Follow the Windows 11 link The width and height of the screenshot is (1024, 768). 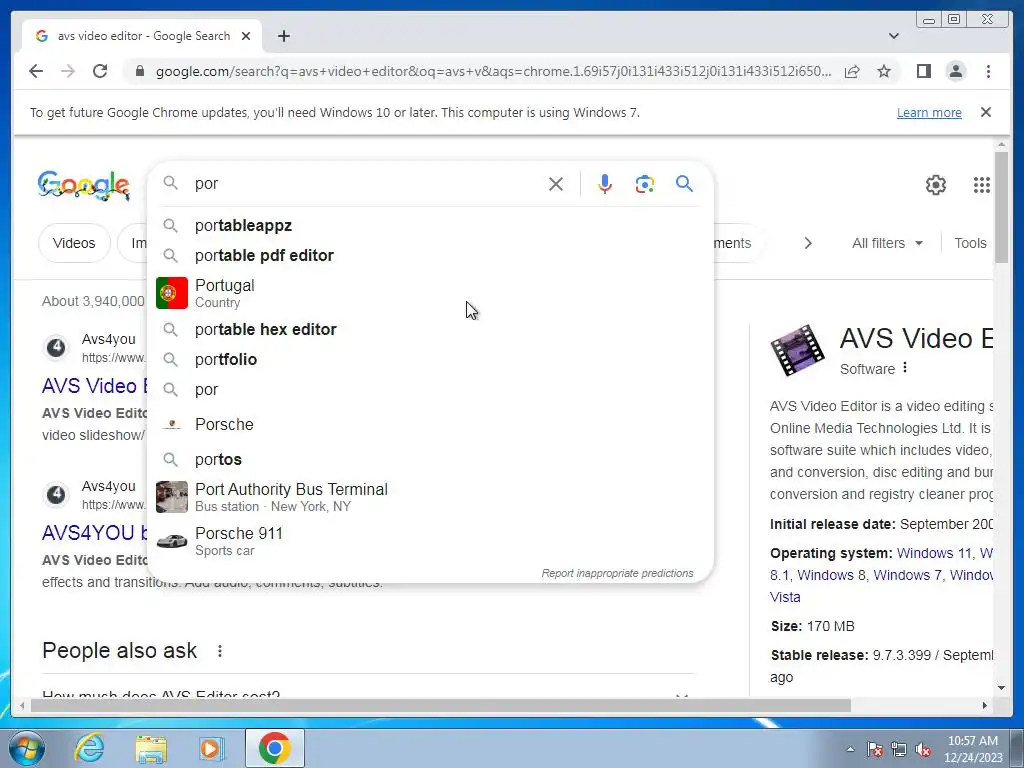pyautogui.click(x=935, y=553)
